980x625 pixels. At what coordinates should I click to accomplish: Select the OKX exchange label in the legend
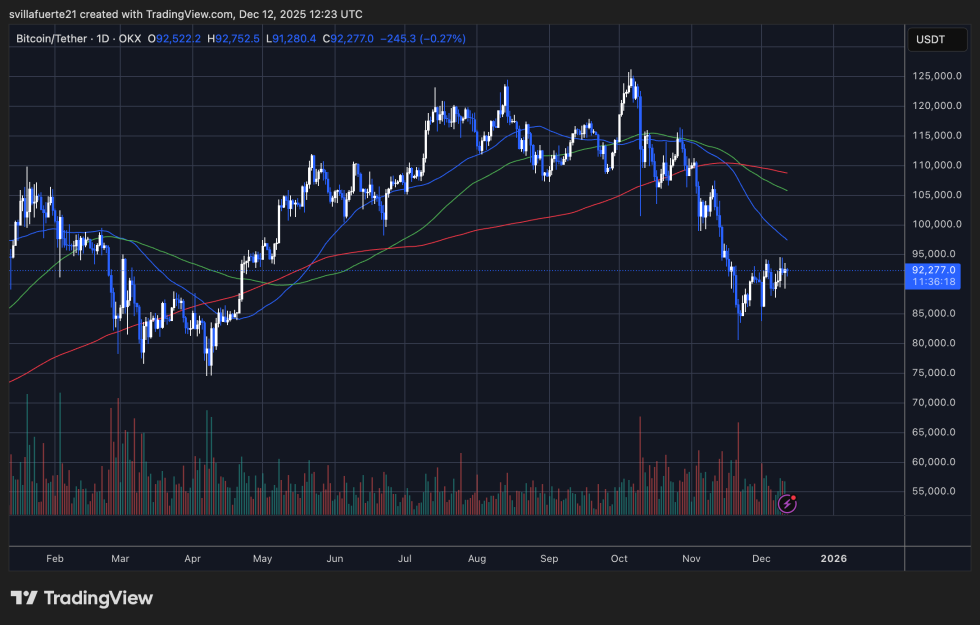128,38
